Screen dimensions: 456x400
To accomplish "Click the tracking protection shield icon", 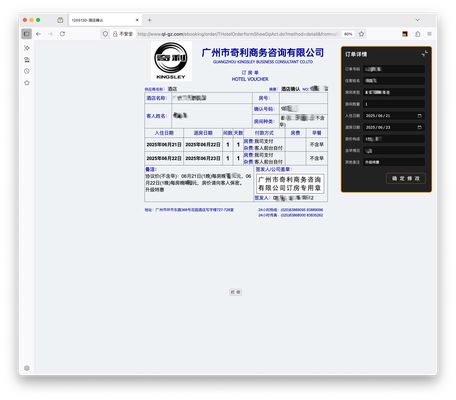I will [105, 34].
